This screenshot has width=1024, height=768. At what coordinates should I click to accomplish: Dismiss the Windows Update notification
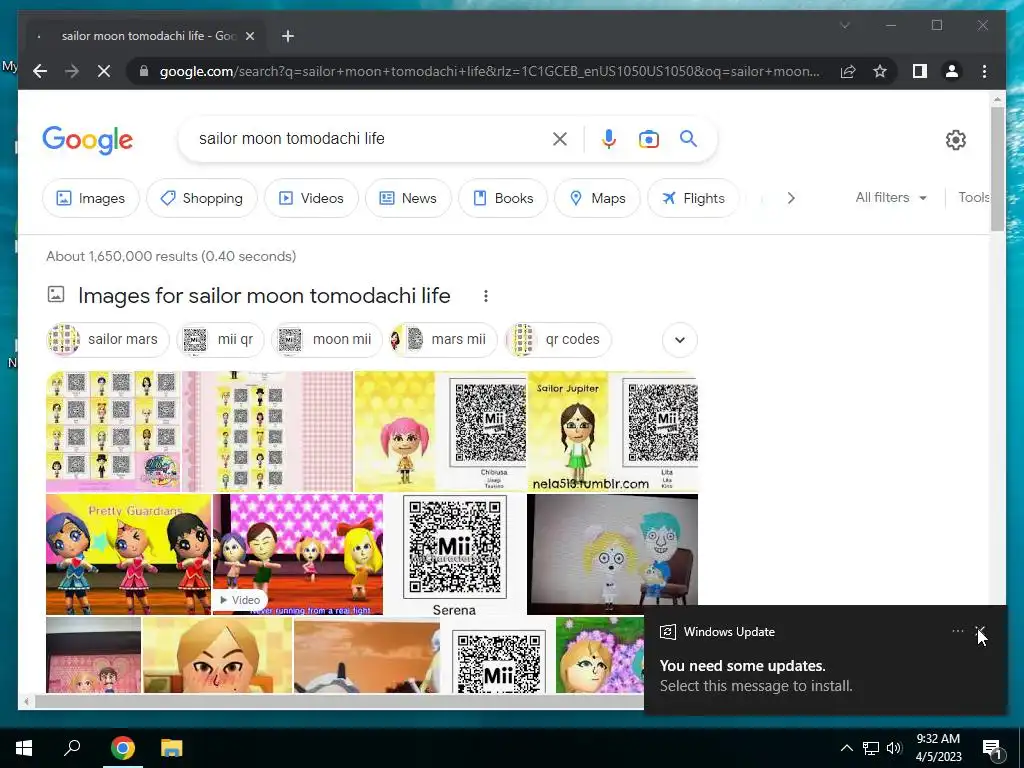click(x=980, y=632)
